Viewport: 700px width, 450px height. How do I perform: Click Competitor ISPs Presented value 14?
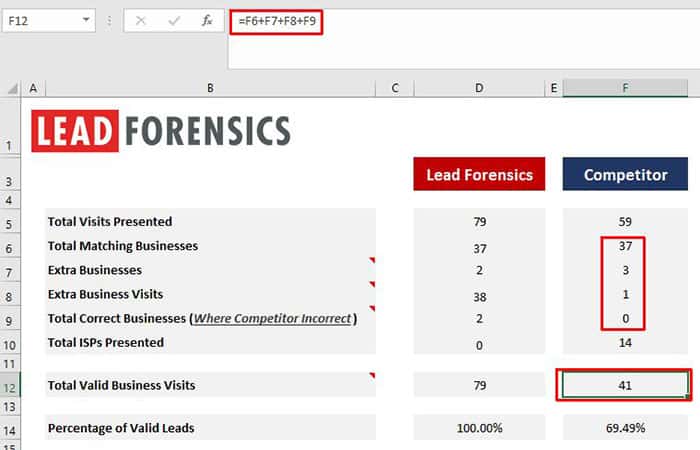coord(625,342)
